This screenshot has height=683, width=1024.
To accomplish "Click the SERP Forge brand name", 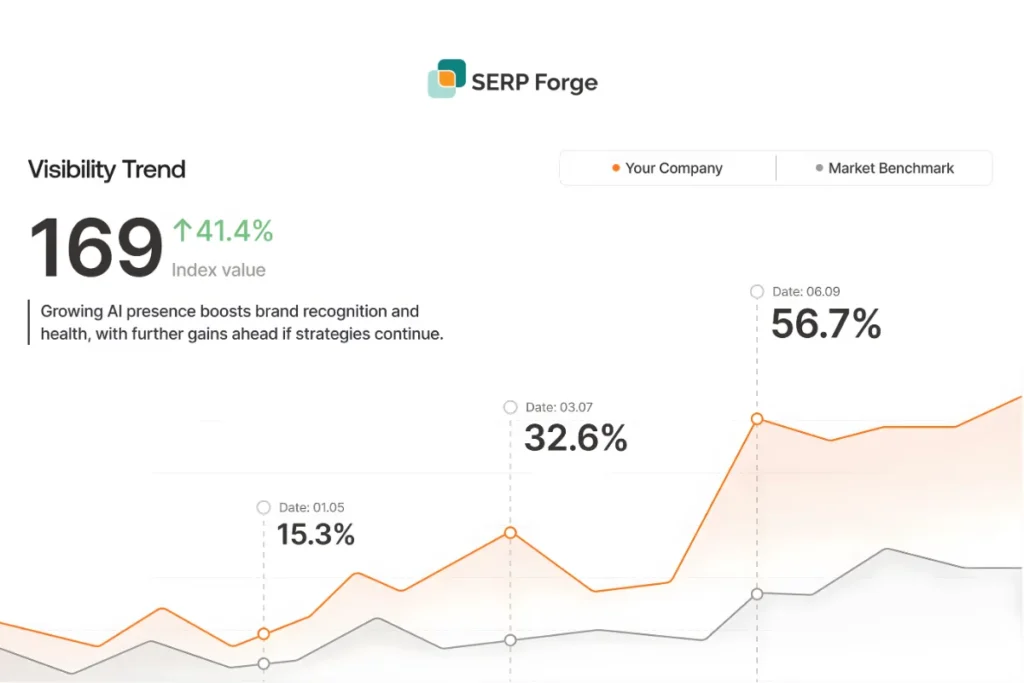I will tap(534, 82).
